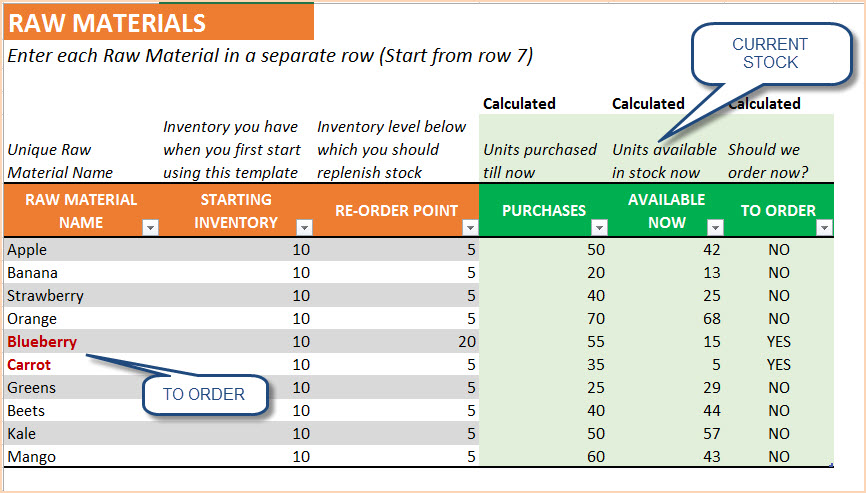The image size is (866, 493).
Task: Click the CURRENT STOCK callout bubble
Action: click(770, 54)
